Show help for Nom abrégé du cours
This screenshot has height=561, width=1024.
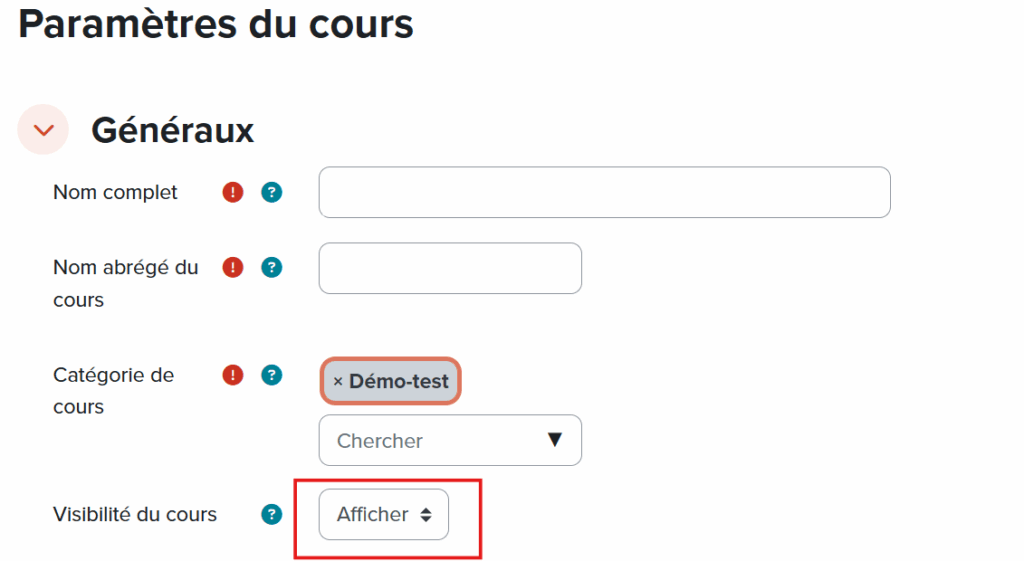point(271,268)
